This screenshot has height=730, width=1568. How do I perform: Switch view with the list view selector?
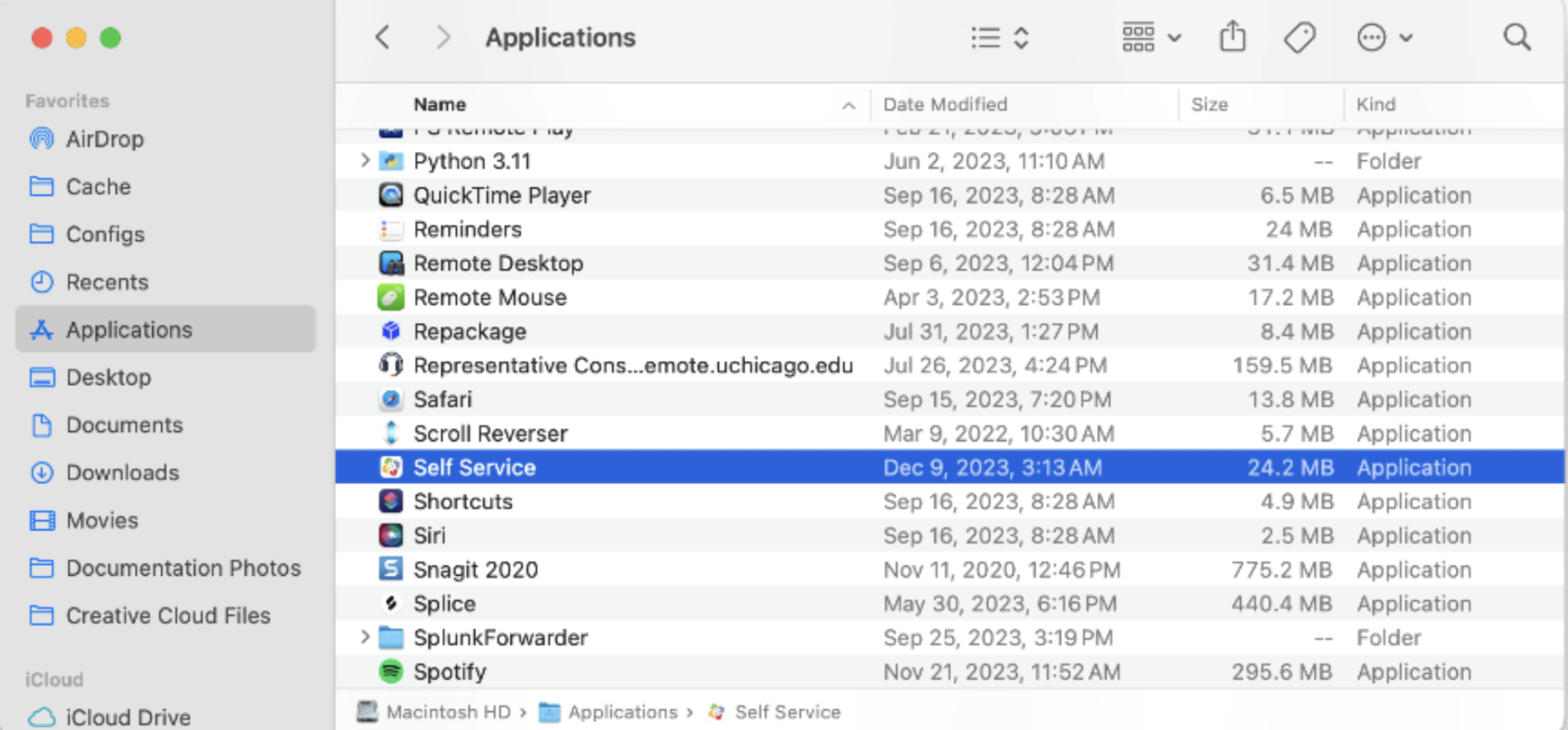click(x=1000, y=37)
